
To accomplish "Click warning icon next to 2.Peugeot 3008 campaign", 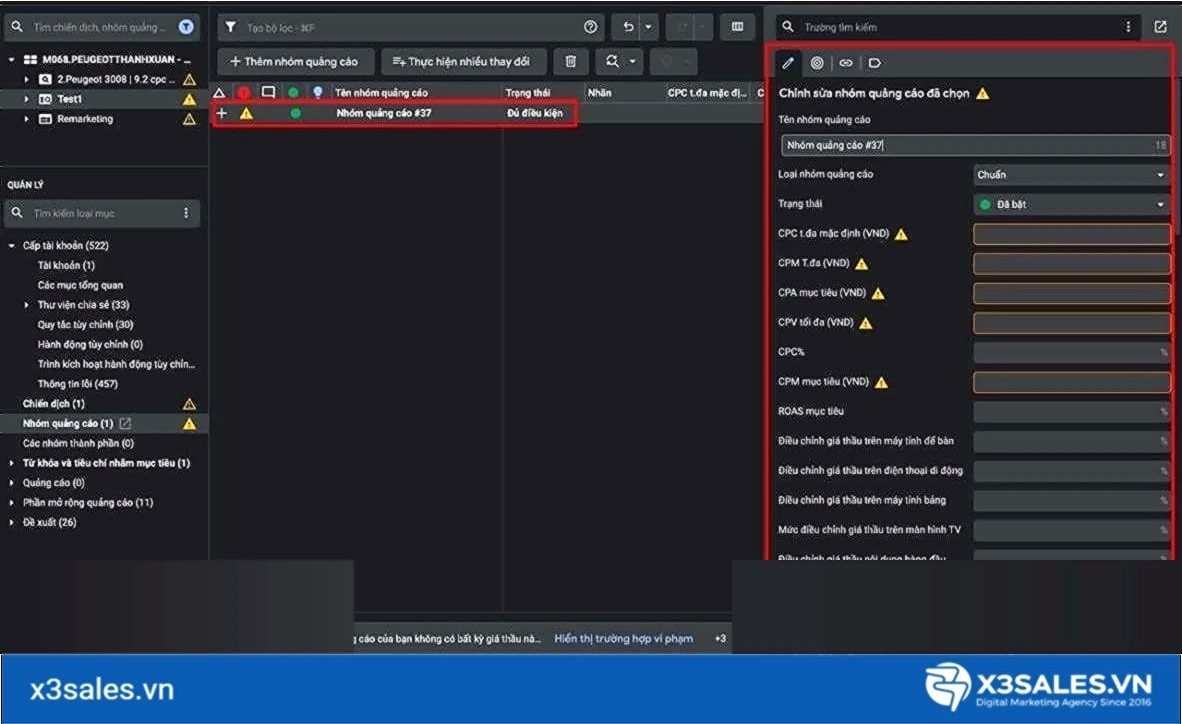I will point(189,79).
